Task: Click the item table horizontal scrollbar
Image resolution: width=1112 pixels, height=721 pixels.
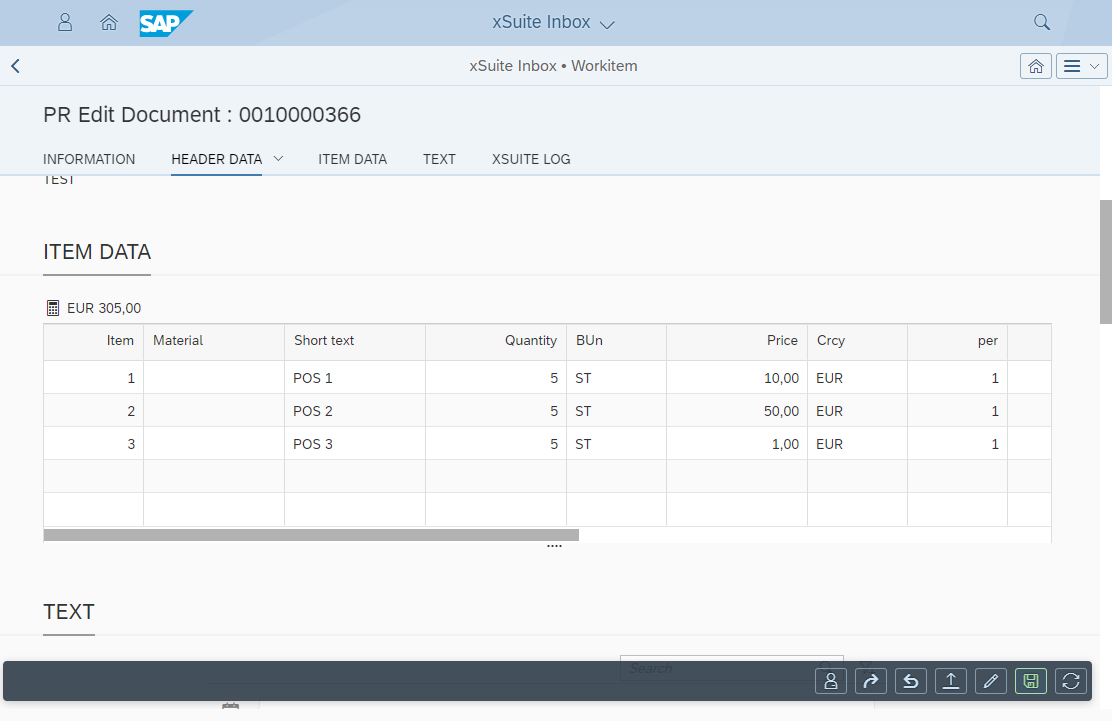Action: [x=311, y=535]
